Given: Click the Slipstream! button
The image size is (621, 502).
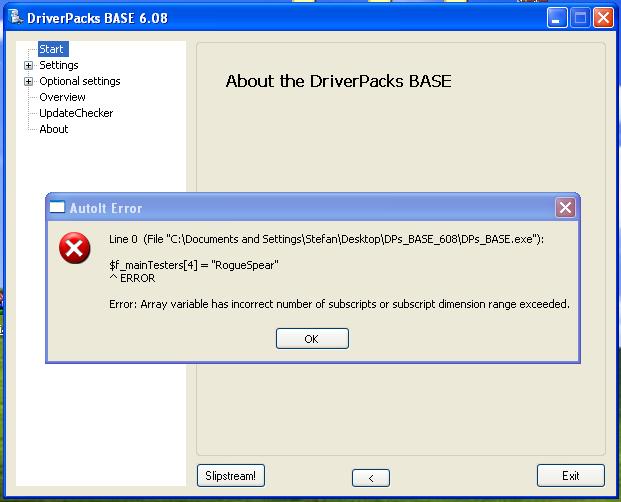Looking at the screenshot, I should click(x=231, y=476).
